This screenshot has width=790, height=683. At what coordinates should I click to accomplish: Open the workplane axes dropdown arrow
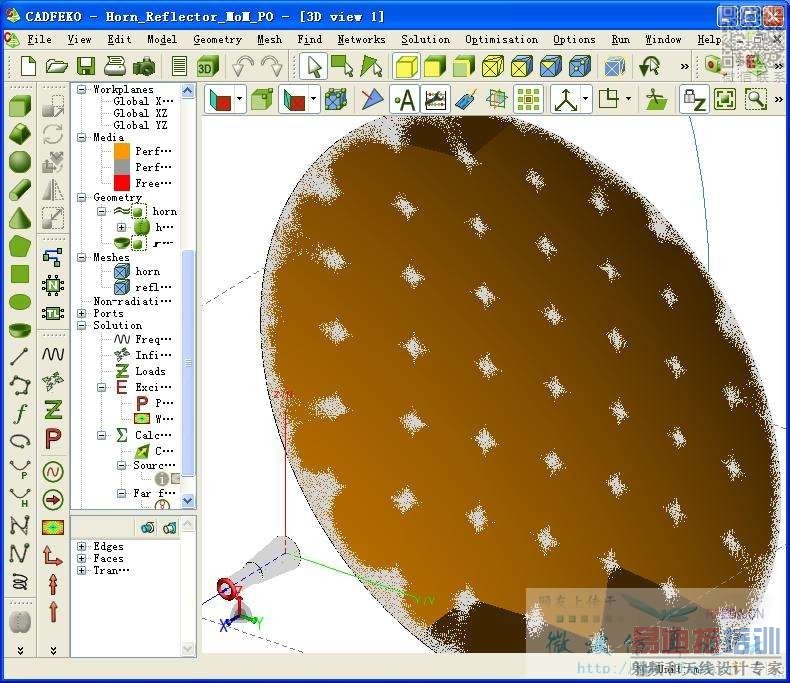(585, 99)
